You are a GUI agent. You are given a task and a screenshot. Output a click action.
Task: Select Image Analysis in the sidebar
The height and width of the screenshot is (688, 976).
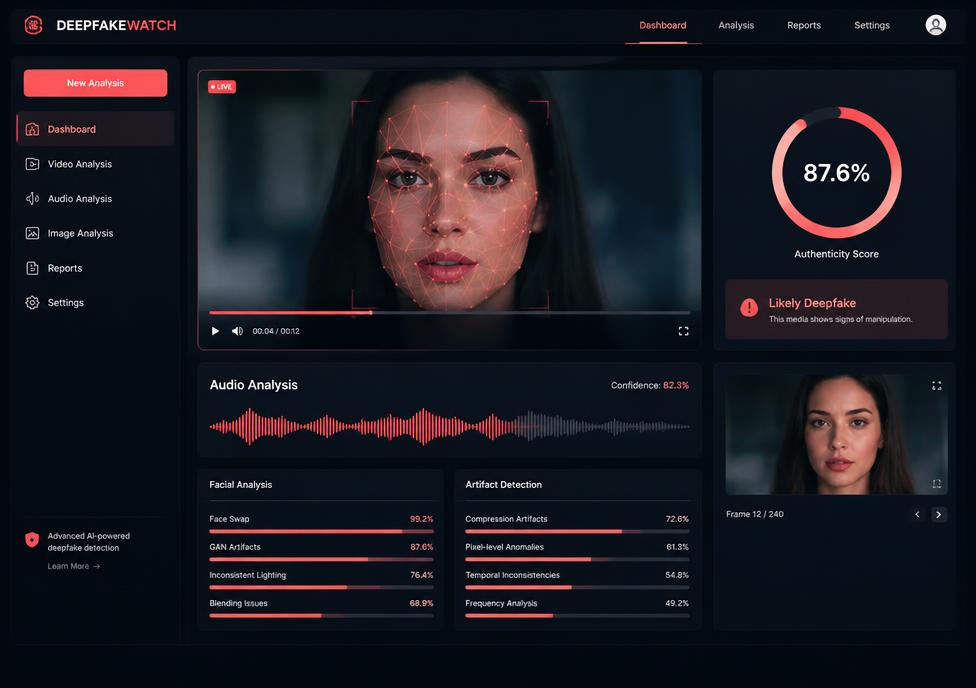[95, 233]
